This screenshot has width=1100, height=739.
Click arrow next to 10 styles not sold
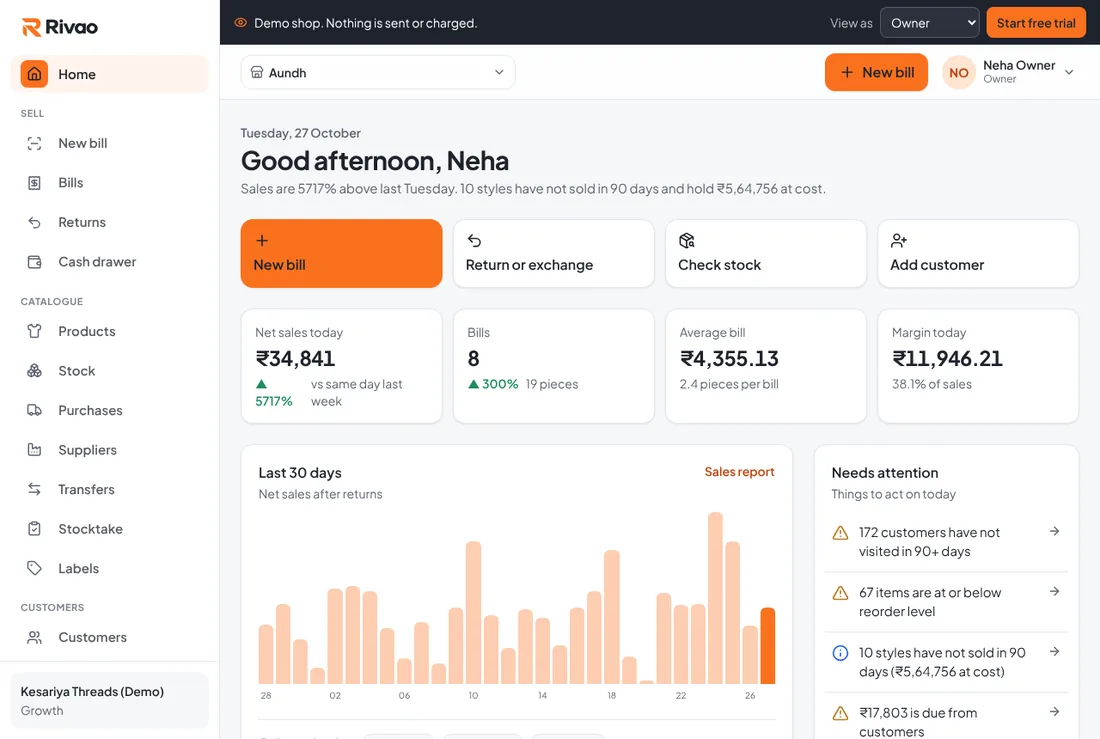coord(1054,652)
